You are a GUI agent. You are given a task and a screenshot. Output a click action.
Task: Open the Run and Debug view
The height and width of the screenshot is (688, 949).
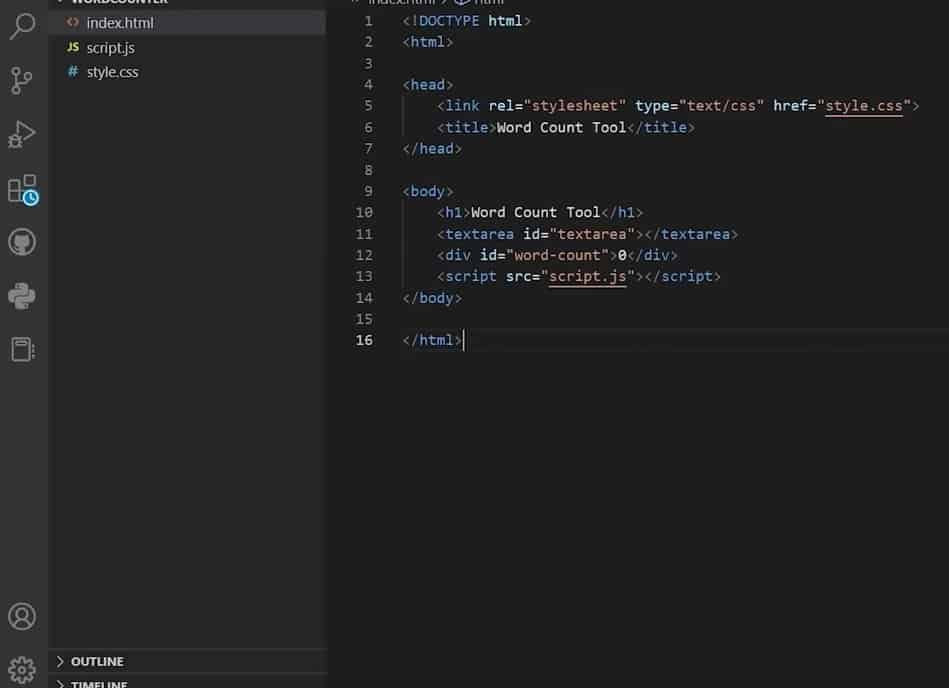pos(22,134)
